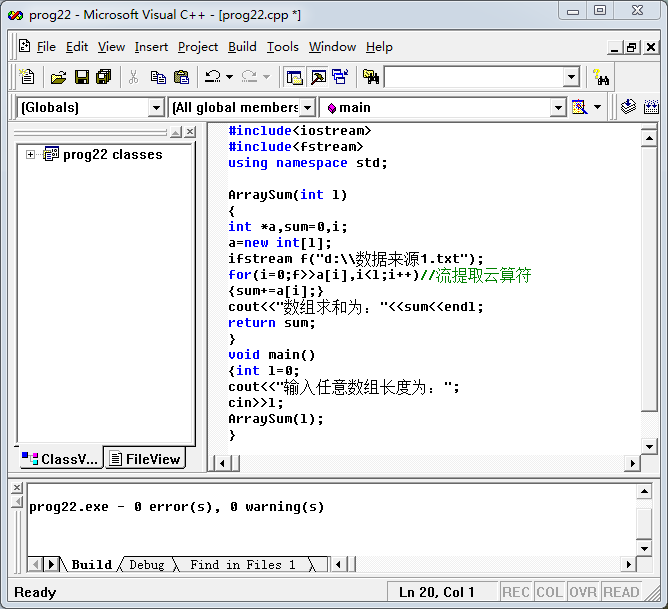The width and height of the screenshot is (668, 609).
Task: Open the Window menu
Action: pyautogui.click(x=332, y=47)
